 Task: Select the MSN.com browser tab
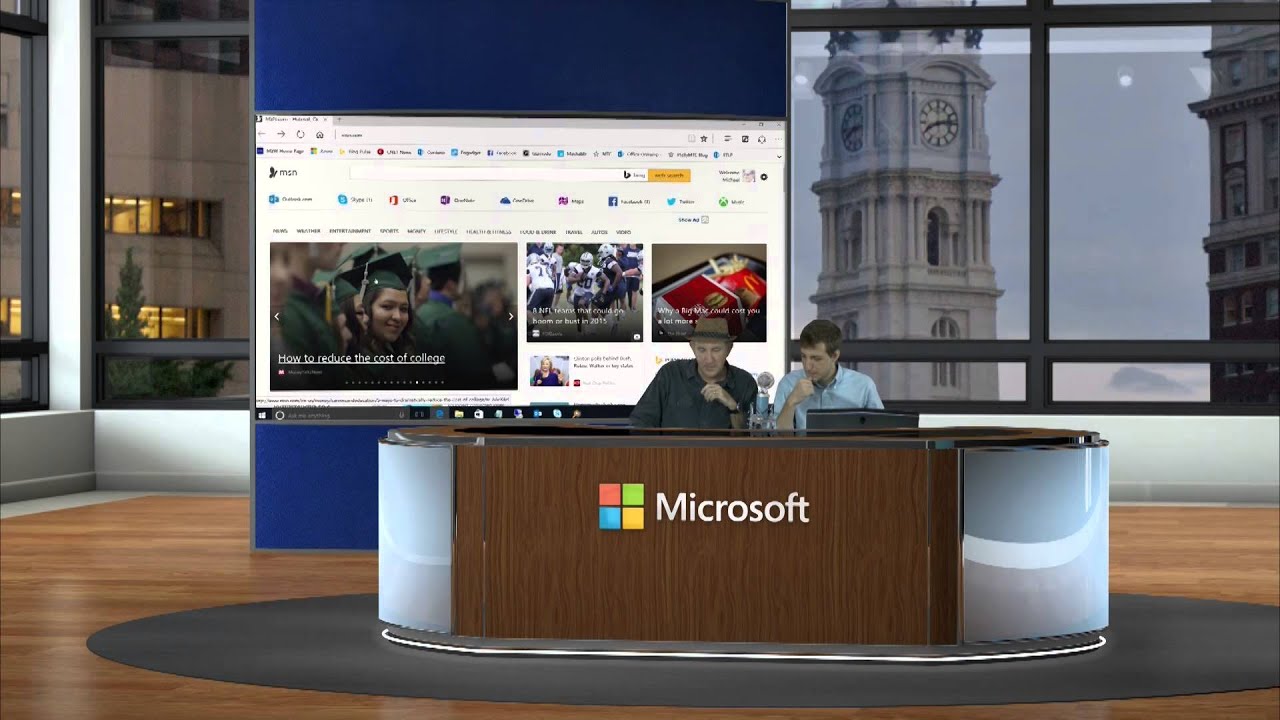coord(293,119)
